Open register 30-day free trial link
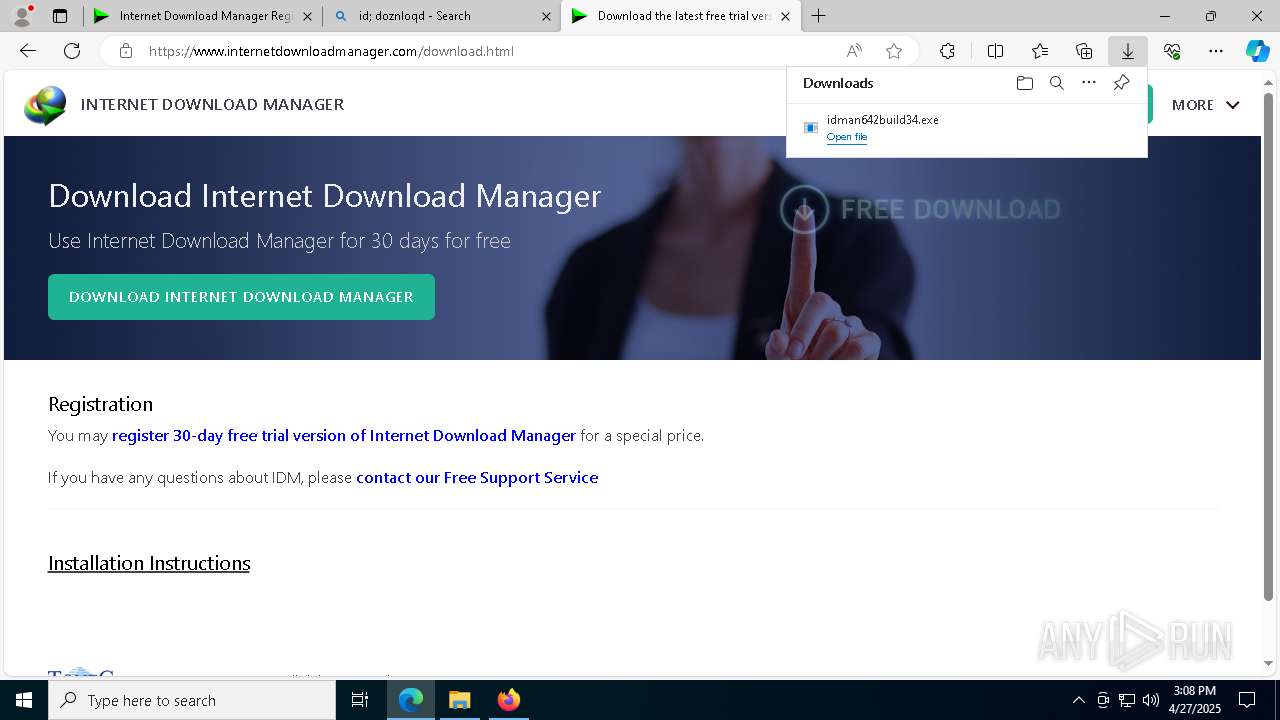The image size is (1280, 720). (344, 436)
